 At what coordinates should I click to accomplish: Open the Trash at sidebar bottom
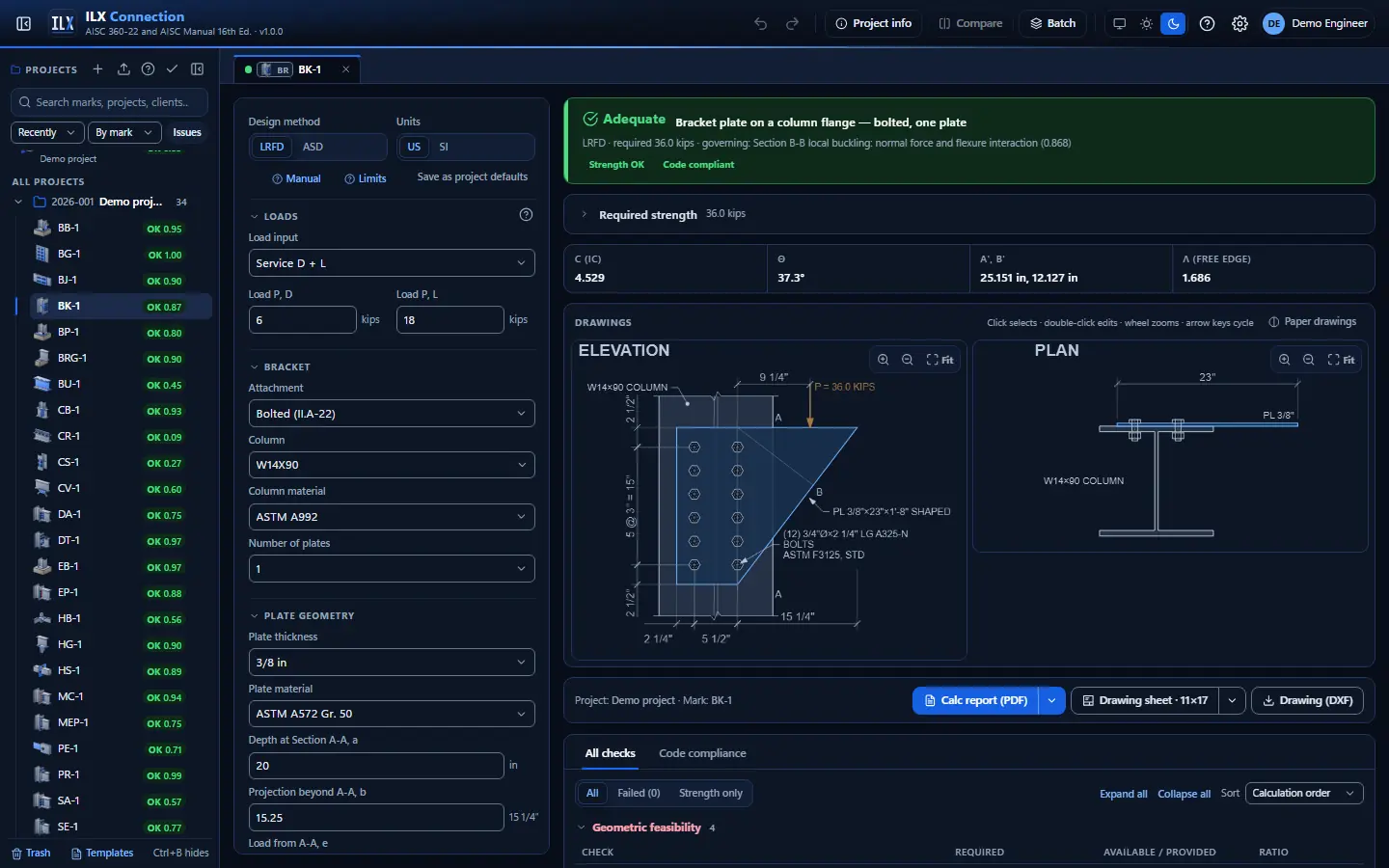click(31, 853)
